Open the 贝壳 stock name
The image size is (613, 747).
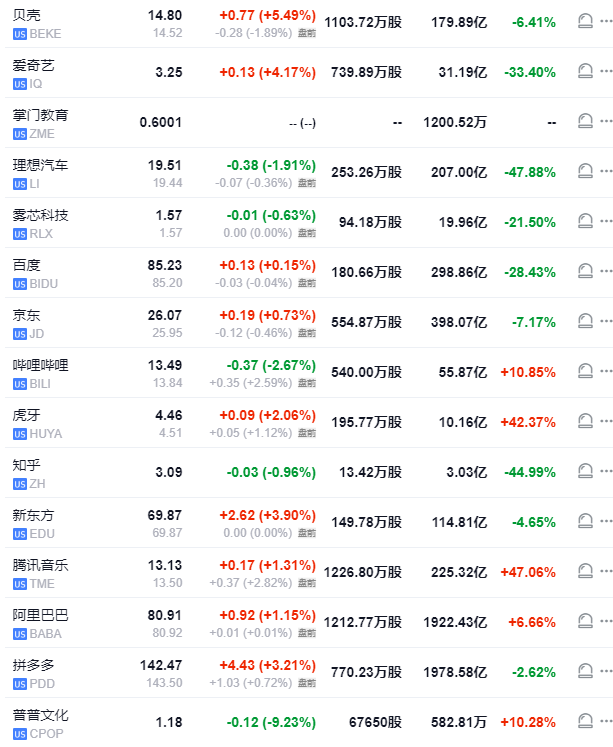27,15
